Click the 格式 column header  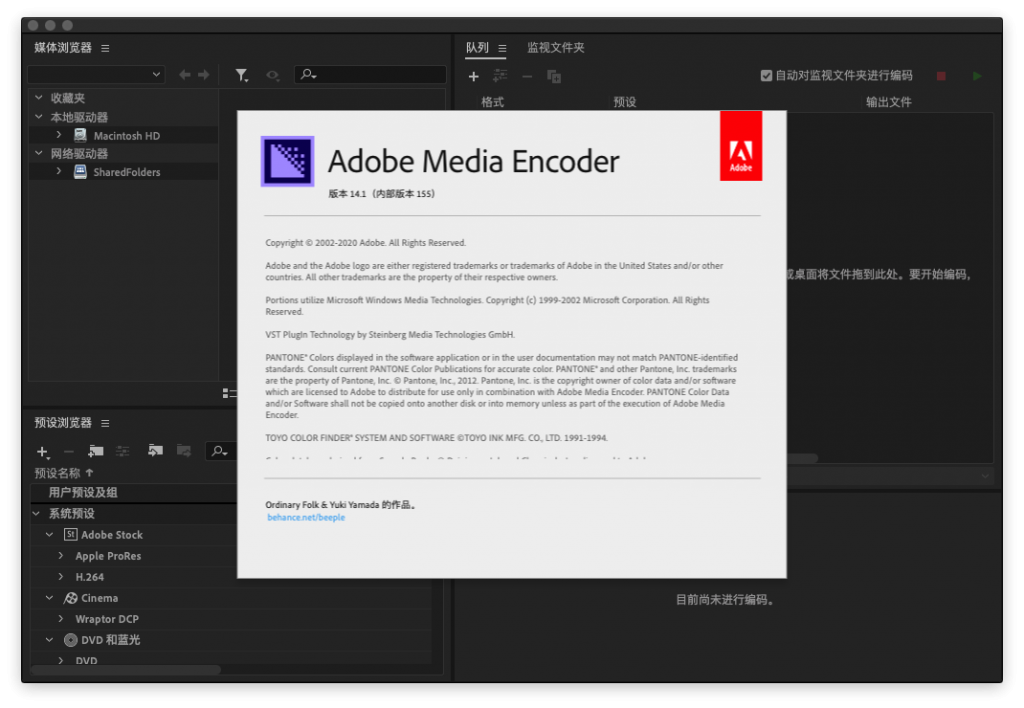tap(492, 102)
